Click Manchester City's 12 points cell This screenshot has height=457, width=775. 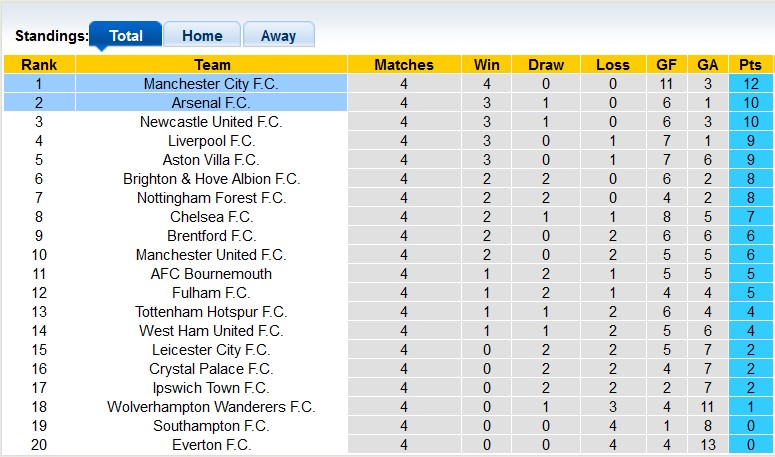click(750, 84)
